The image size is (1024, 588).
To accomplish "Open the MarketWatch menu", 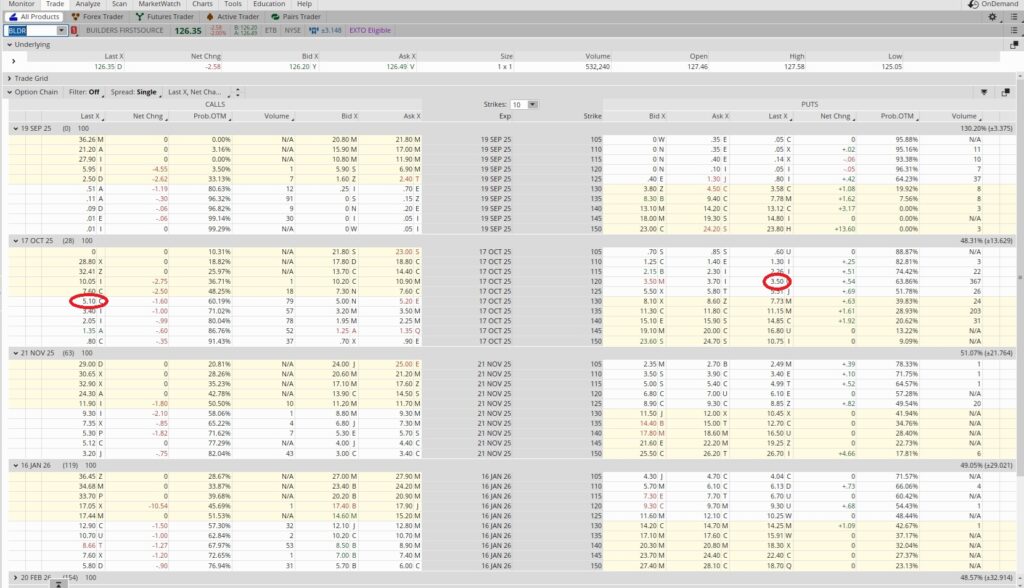I will [159, 4].
